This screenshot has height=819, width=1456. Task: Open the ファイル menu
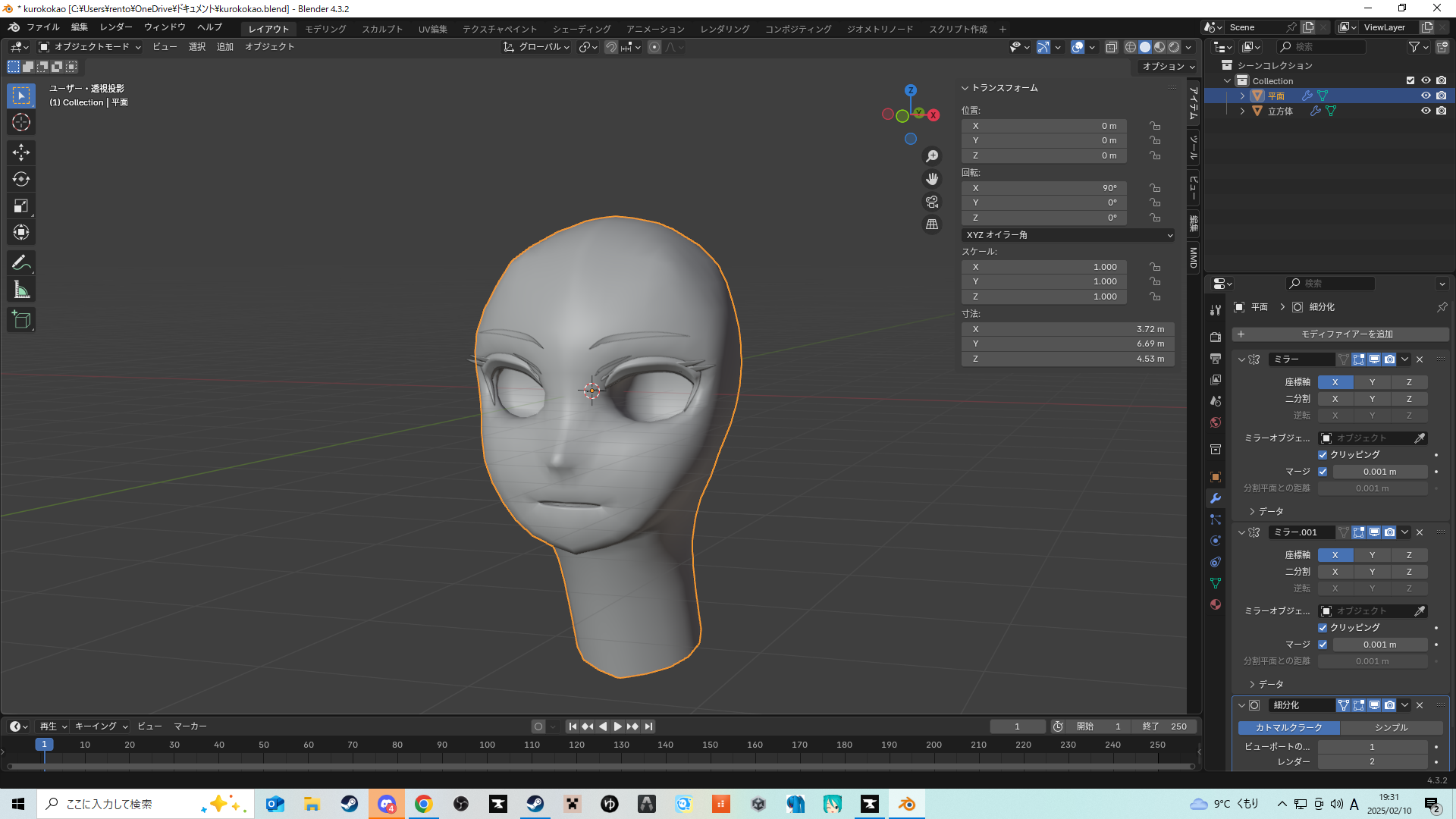point(43,27)
